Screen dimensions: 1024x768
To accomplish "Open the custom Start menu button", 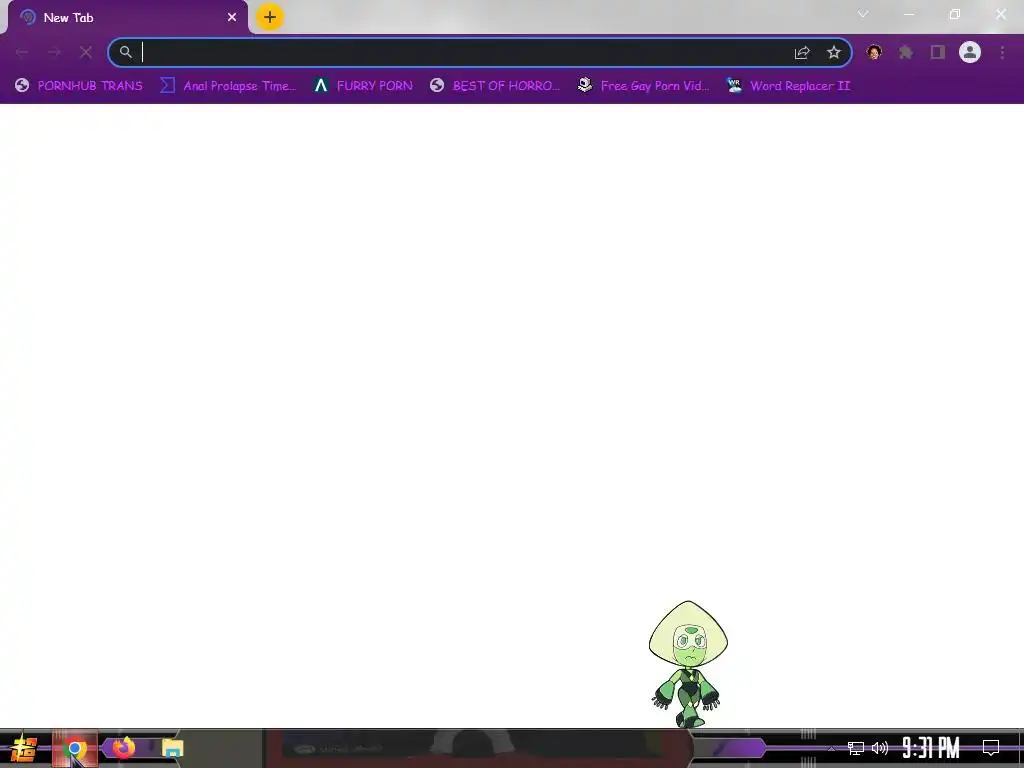I will tap(24, 748).
